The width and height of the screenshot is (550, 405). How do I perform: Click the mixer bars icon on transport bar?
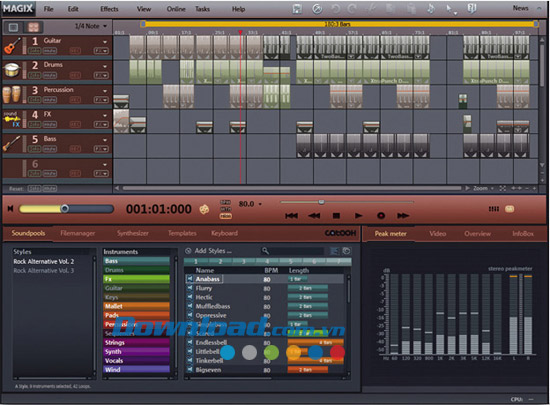click(494, 209)
